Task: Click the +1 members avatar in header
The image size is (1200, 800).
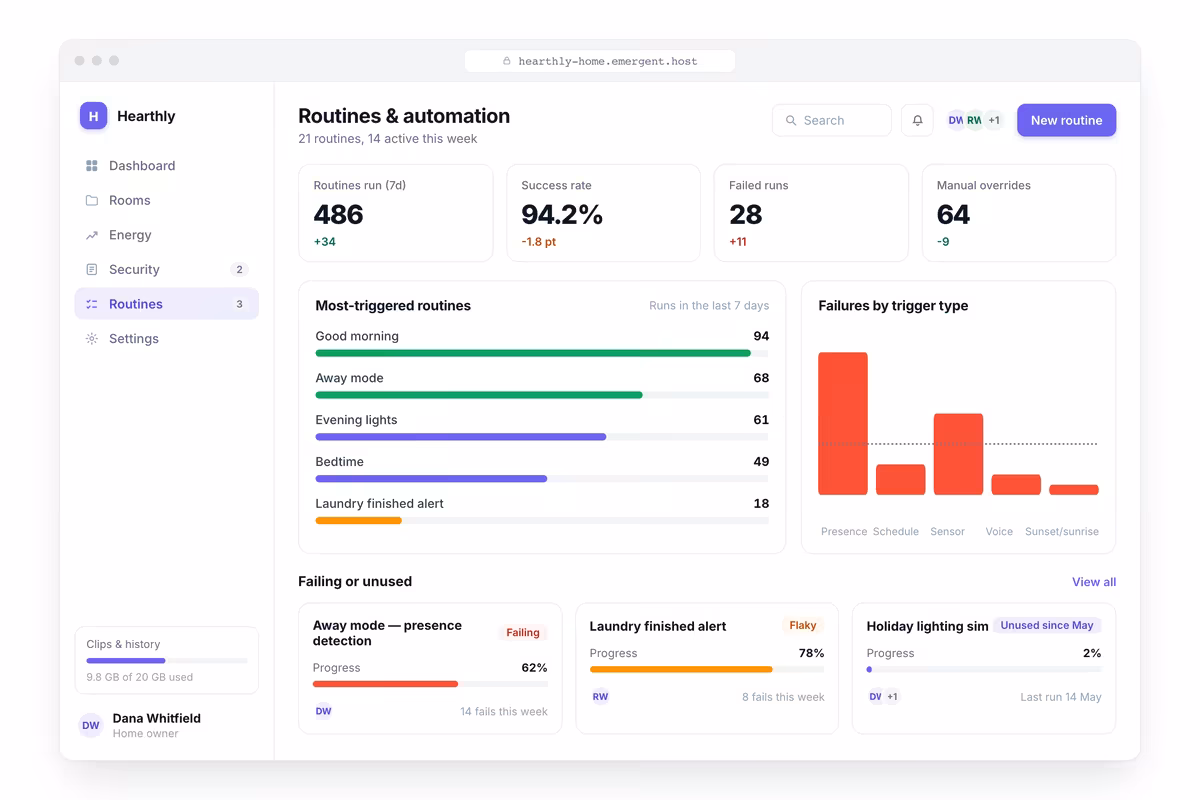Action: (993, 120)
